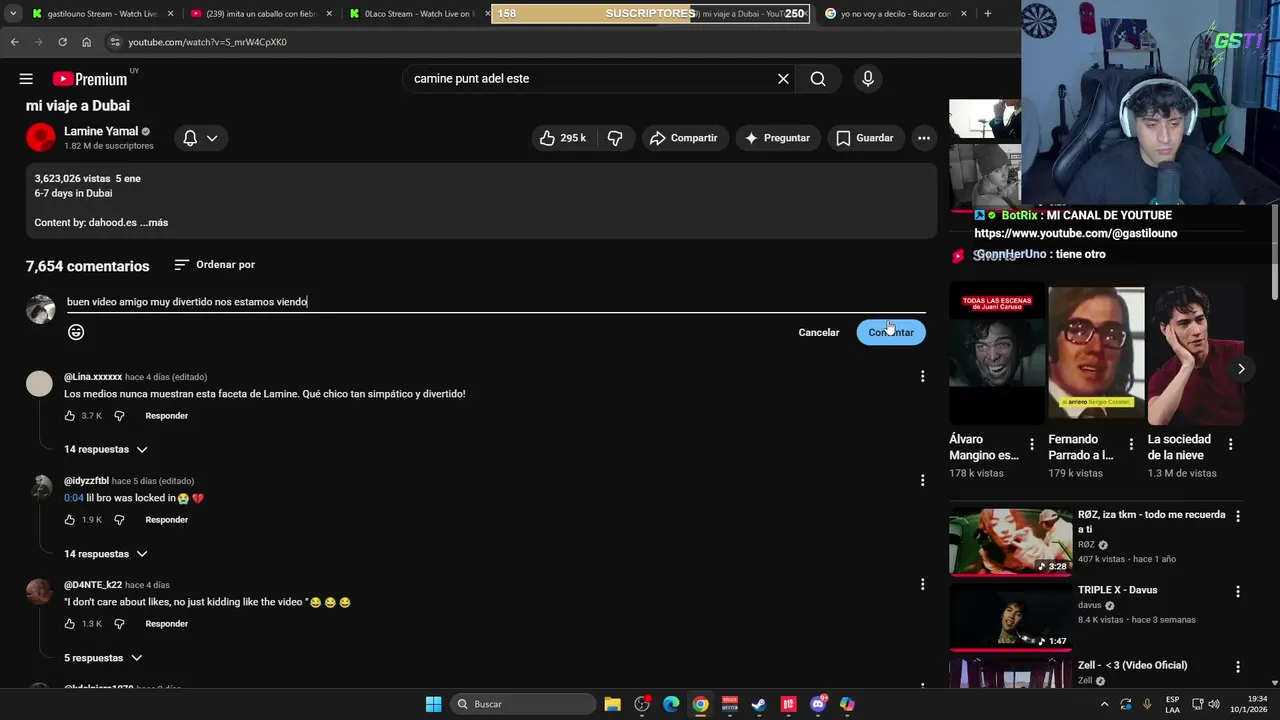
Task: Share the video via Compartir
Action: [x=684, y=138]
